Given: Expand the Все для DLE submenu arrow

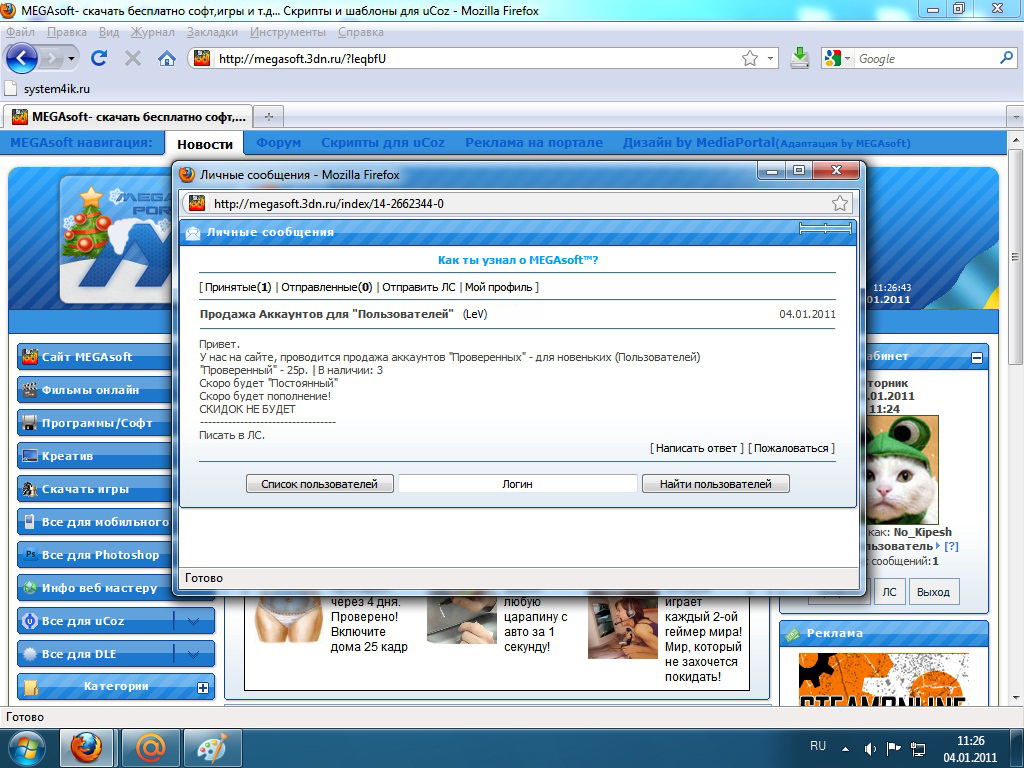Looking at the screenshot, I should point(193,654).
